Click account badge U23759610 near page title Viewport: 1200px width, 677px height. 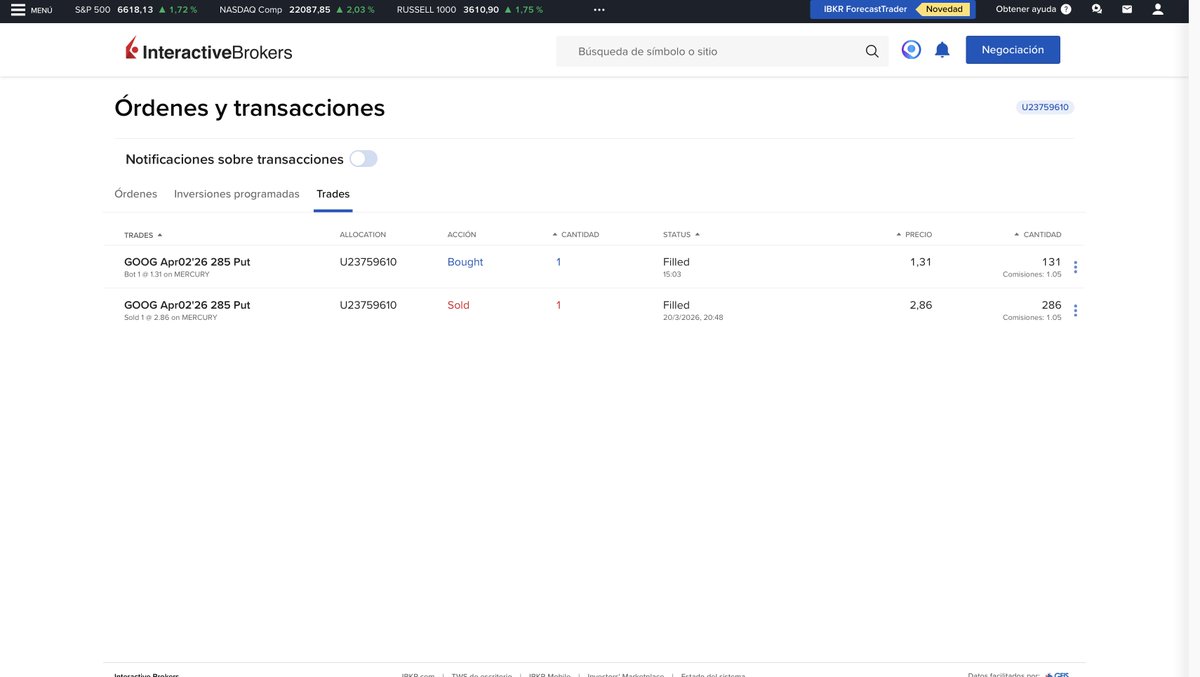pyautogui.click(x=1045, y=107)
